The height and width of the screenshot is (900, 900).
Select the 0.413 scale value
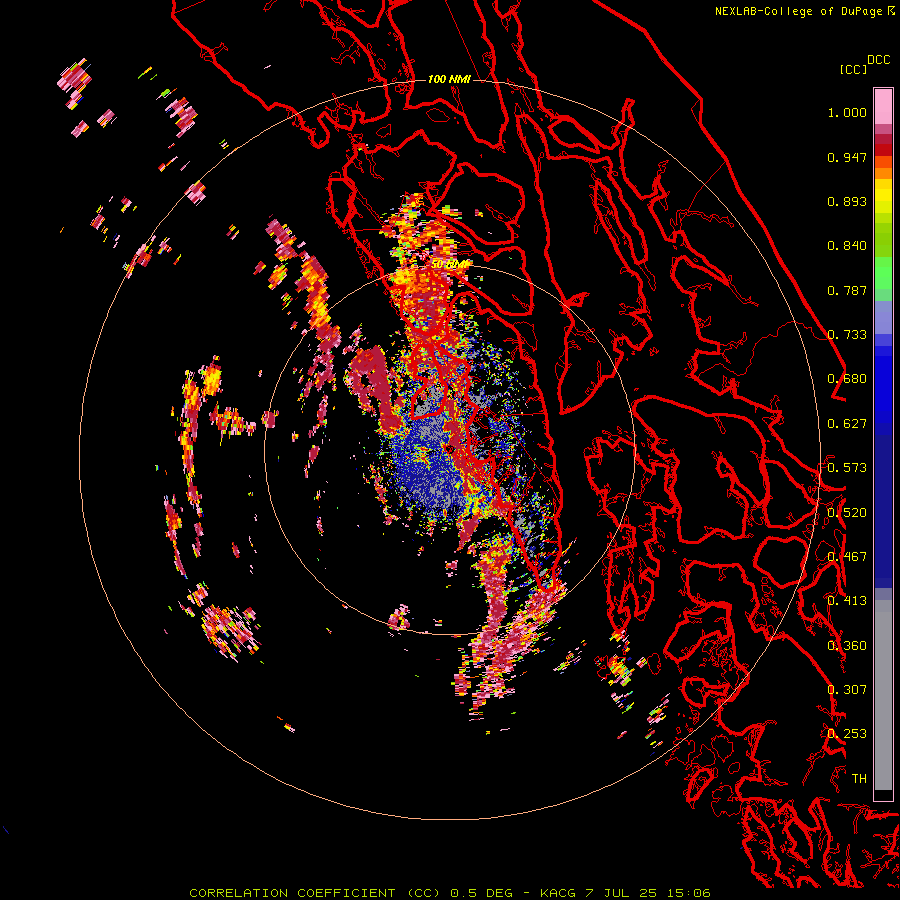pos(847,601)
